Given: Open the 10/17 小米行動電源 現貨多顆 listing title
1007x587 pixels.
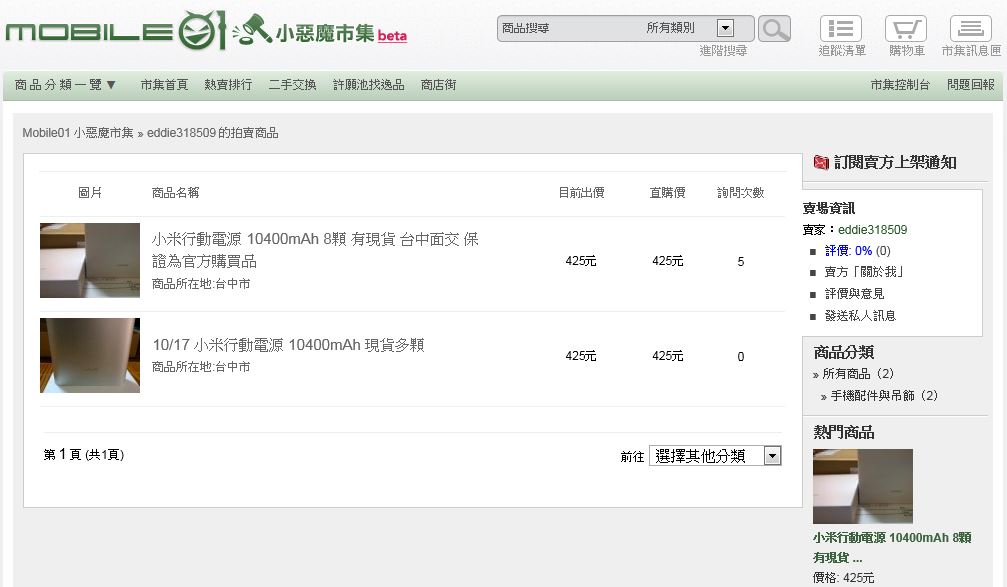Looking at the screenshot, I should coord(288,345).
